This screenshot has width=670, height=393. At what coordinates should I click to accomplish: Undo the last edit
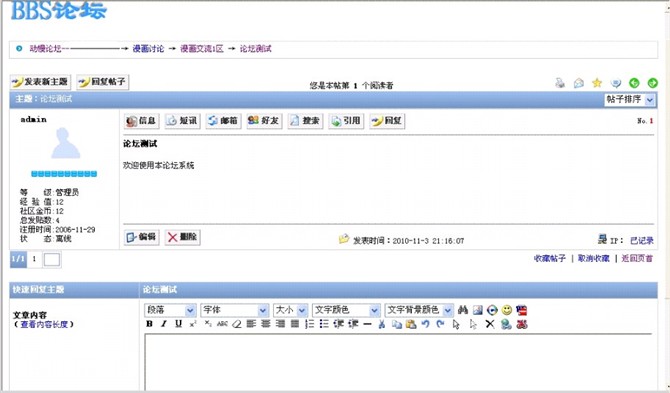(425, 324)
